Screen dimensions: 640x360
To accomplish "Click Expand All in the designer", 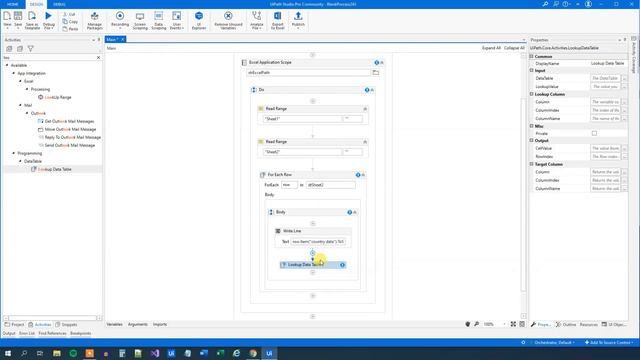I will 491,48.
